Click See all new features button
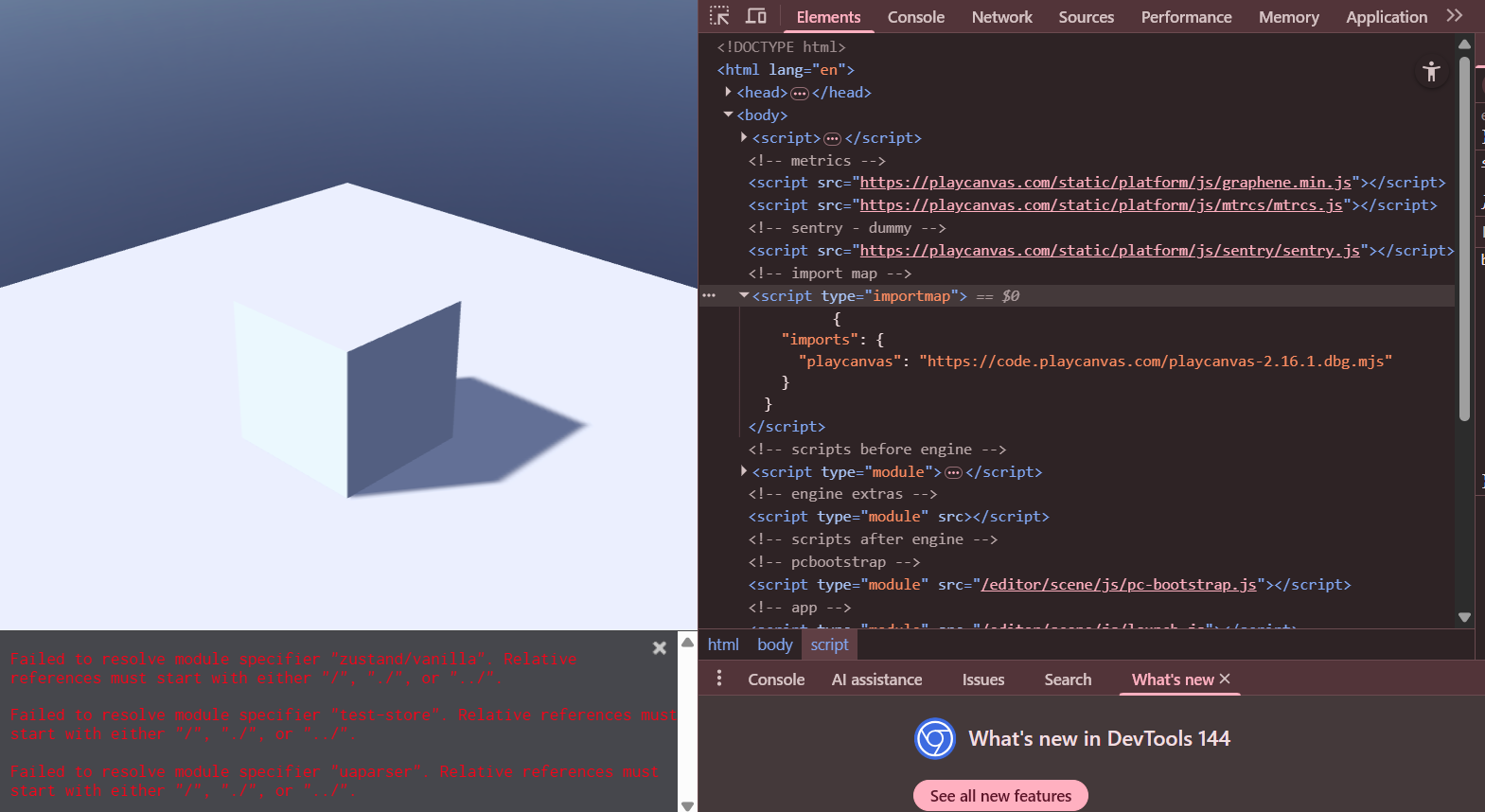1485x812 pixels. [x=1000, y=796]
